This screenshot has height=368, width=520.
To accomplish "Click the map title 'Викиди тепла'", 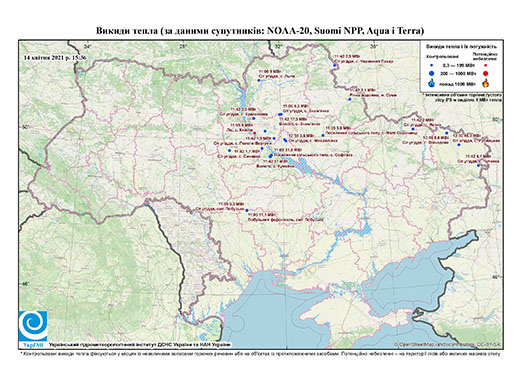I will point(127,31).
